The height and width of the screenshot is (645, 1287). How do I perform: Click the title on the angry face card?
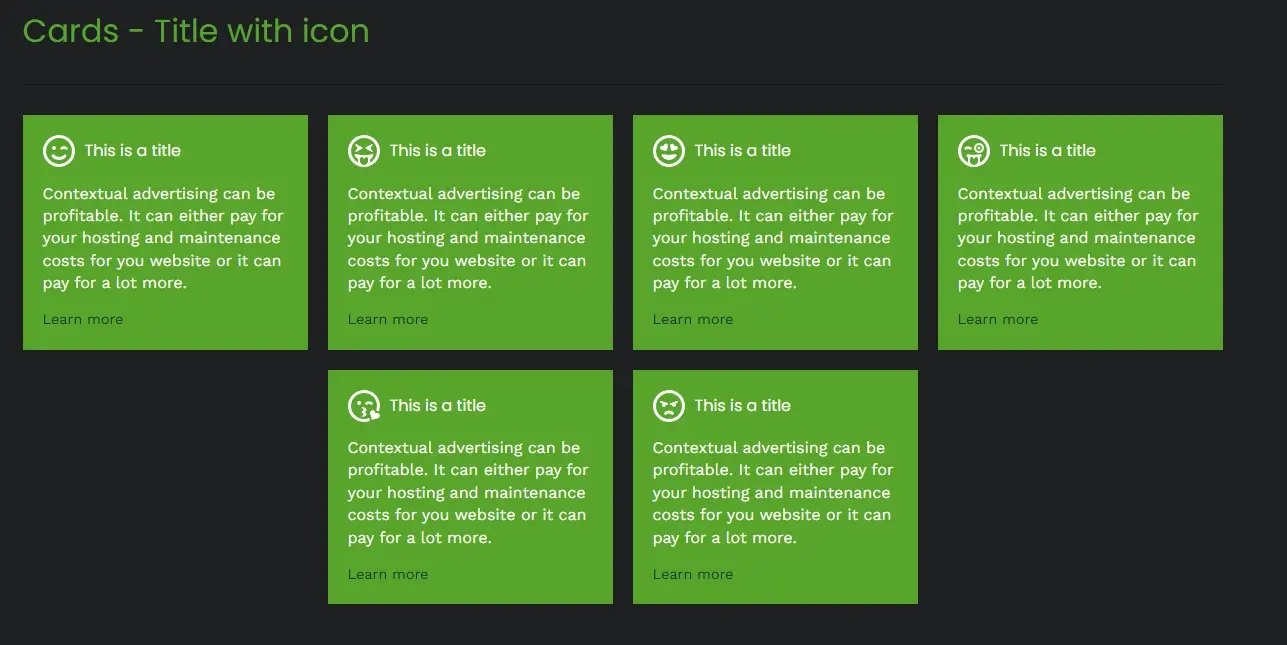[x=741, y=405]
